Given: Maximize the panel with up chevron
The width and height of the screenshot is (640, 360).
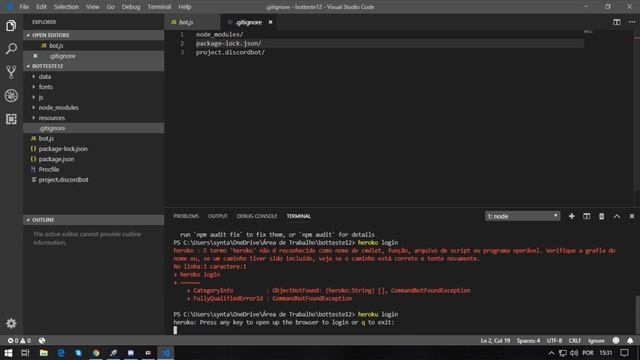Looking at the screenshot, I should (617, 216).
